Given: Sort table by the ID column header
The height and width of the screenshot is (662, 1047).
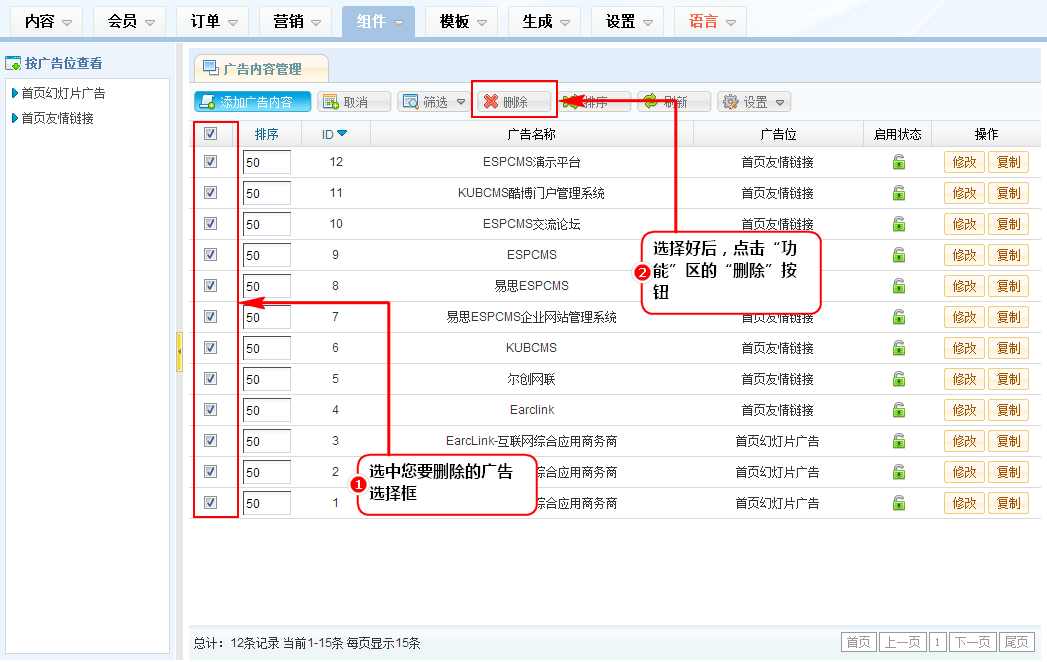Looking at the screenshot, I should [334, 134].
